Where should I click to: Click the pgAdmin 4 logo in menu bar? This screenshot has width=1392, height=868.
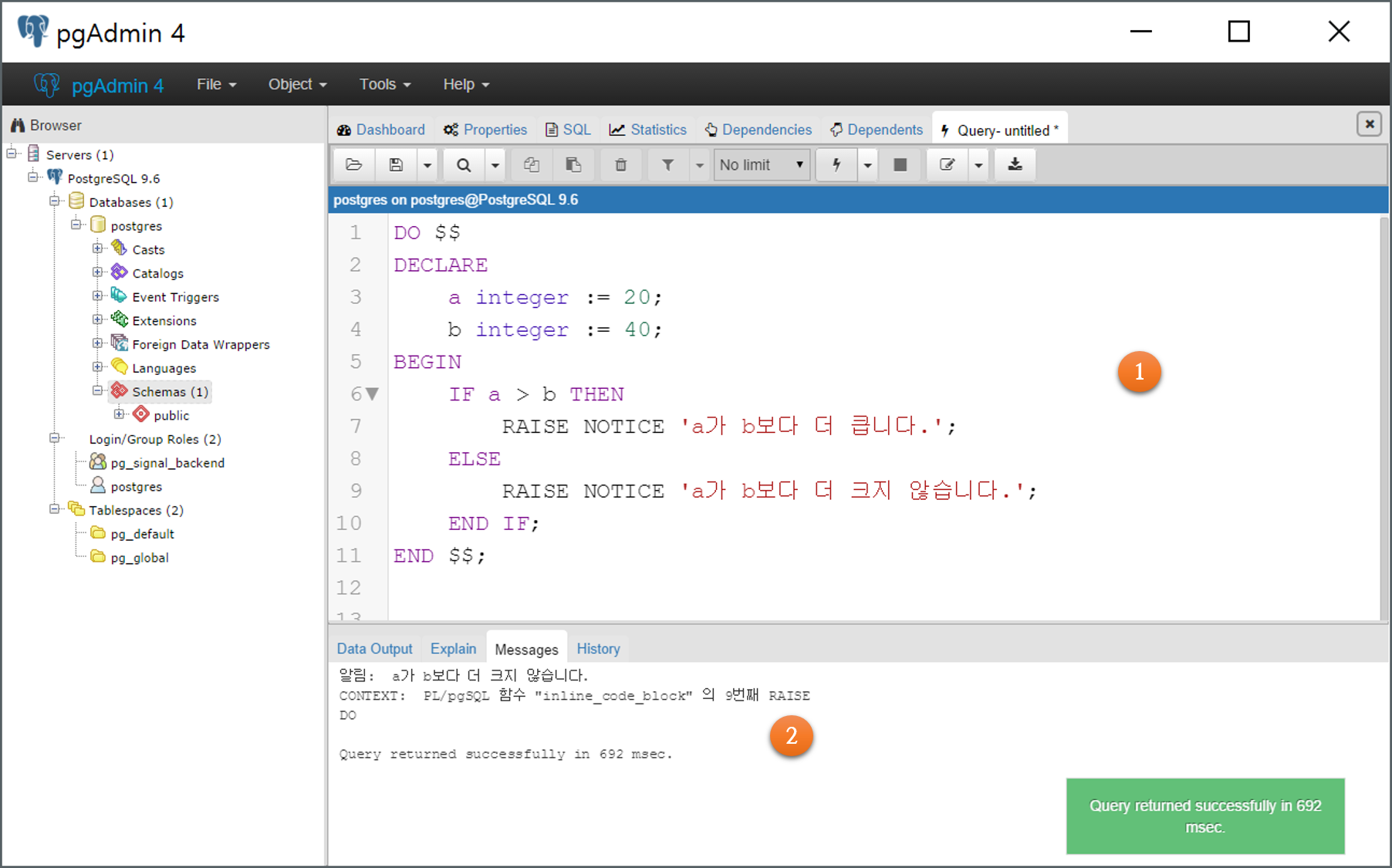pyautogui.click(x=99, y=85)
